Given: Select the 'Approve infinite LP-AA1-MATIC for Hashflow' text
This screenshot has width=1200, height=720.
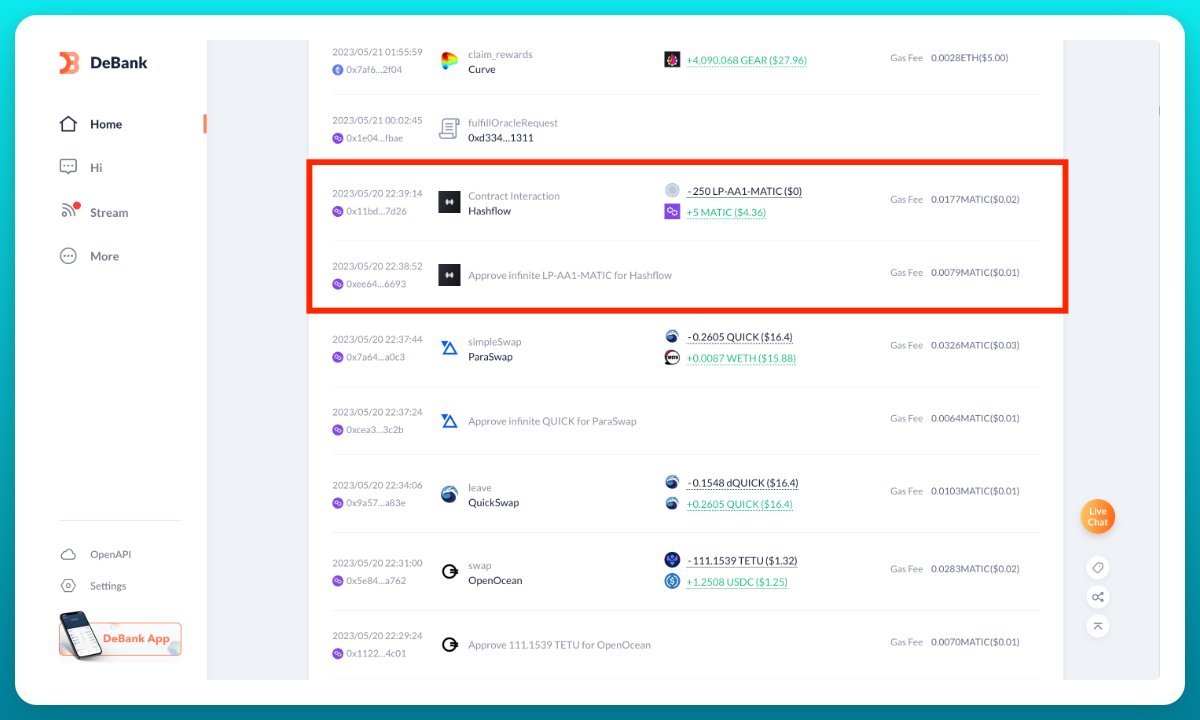Looking at the screenshot, I should tap(570, 275).
